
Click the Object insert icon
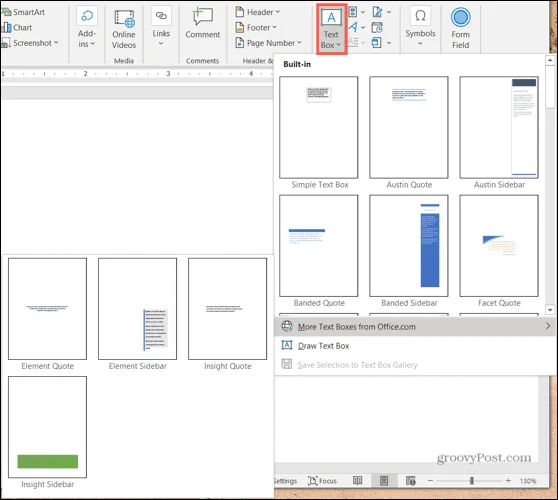click(376, 43)
